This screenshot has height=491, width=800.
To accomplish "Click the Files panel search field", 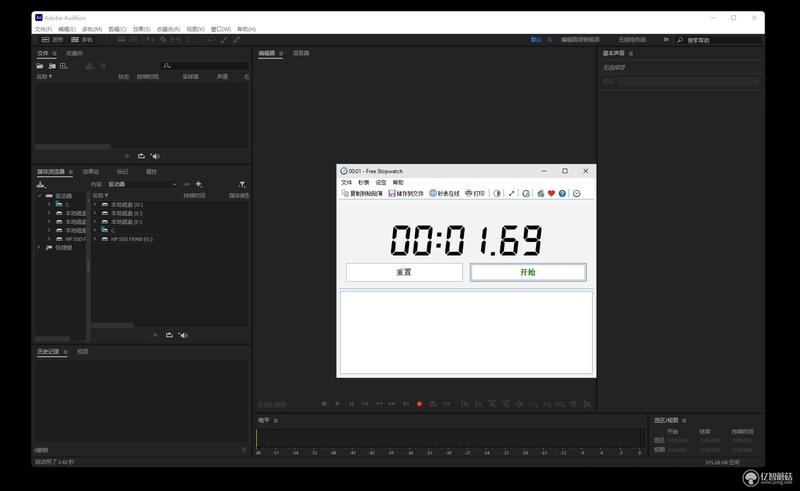I will pos(206,66).
